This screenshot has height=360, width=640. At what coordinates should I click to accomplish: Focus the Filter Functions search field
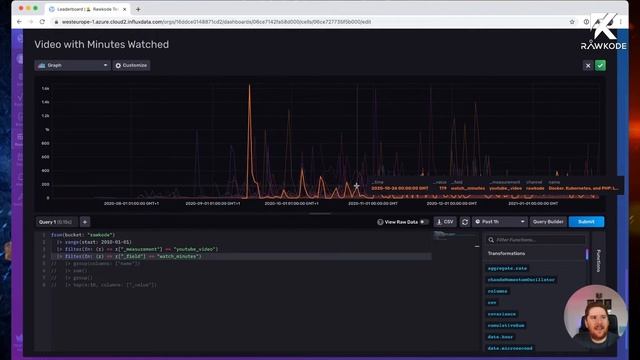pos(536,240)
